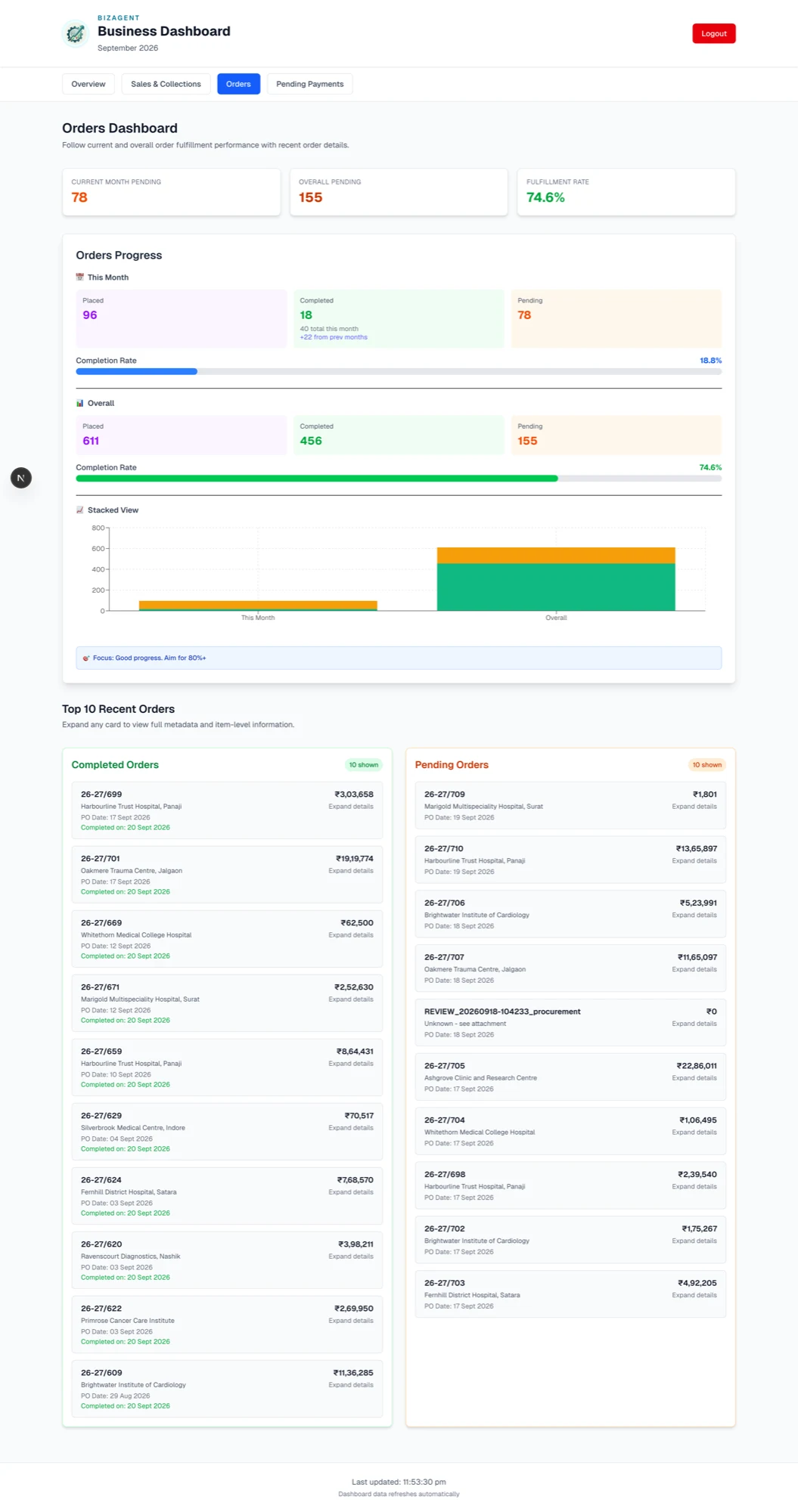Click the orange Overall pending segment in chart
The height and width of the screenshot is (1512, 798).
556,556
